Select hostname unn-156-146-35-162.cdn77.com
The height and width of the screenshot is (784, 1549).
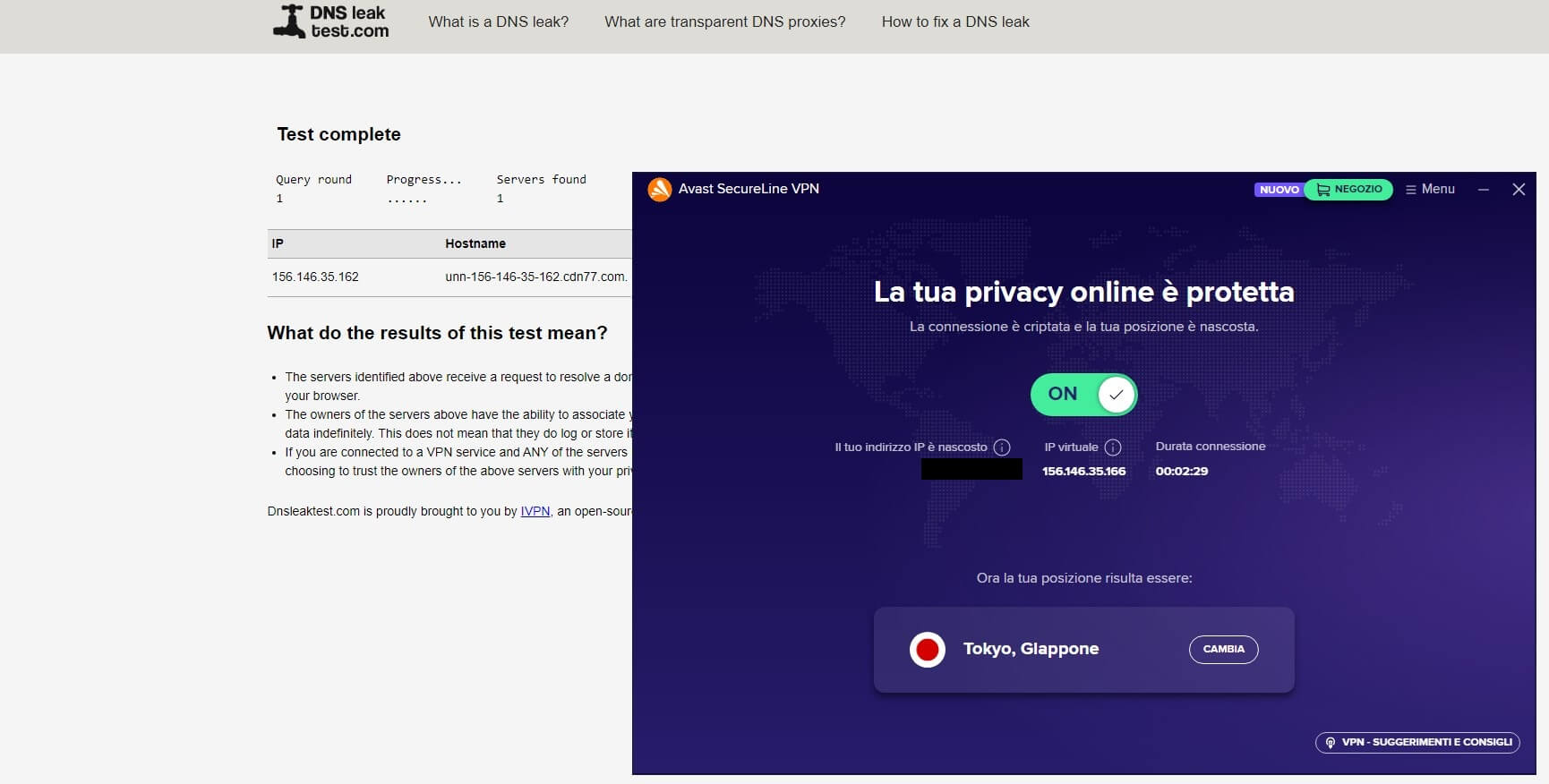(x=536, y=277)
